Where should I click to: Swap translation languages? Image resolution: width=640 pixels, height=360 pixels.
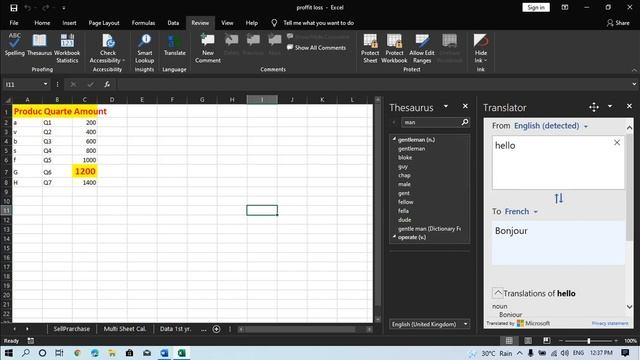[559, 198]
